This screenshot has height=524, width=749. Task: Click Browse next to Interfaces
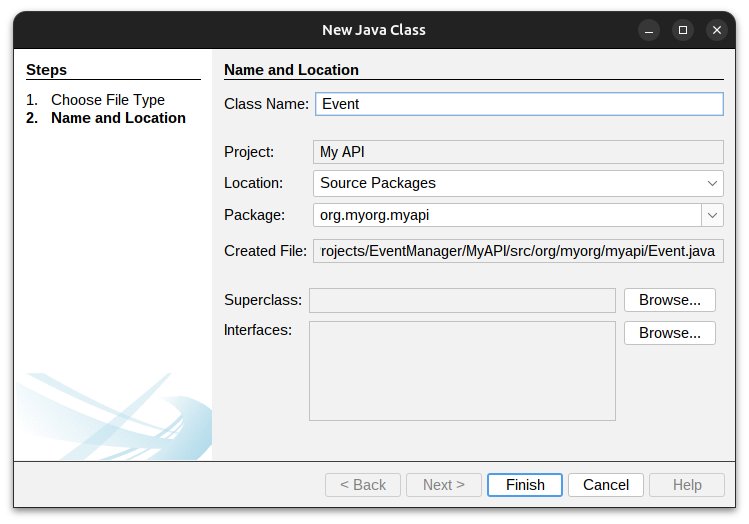tap(669, 333)
